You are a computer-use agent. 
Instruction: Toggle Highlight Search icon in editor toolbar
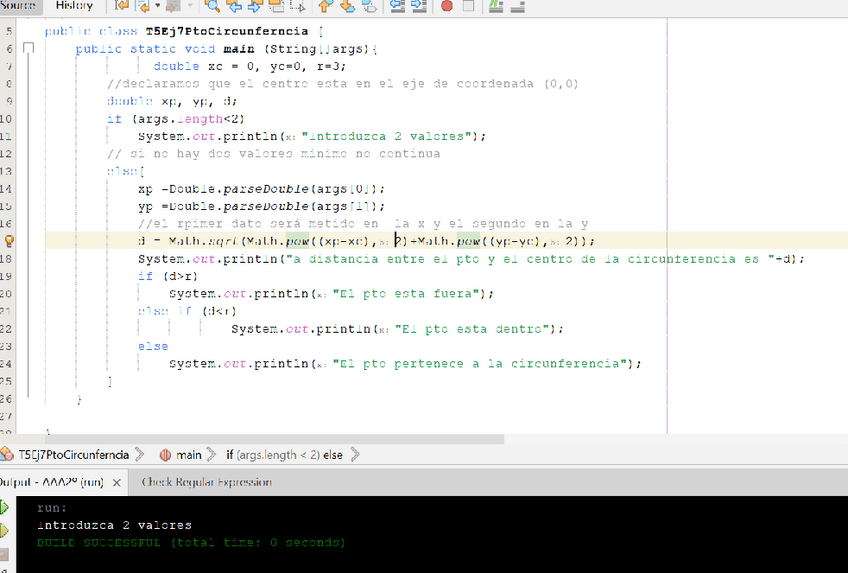[276, 6]
